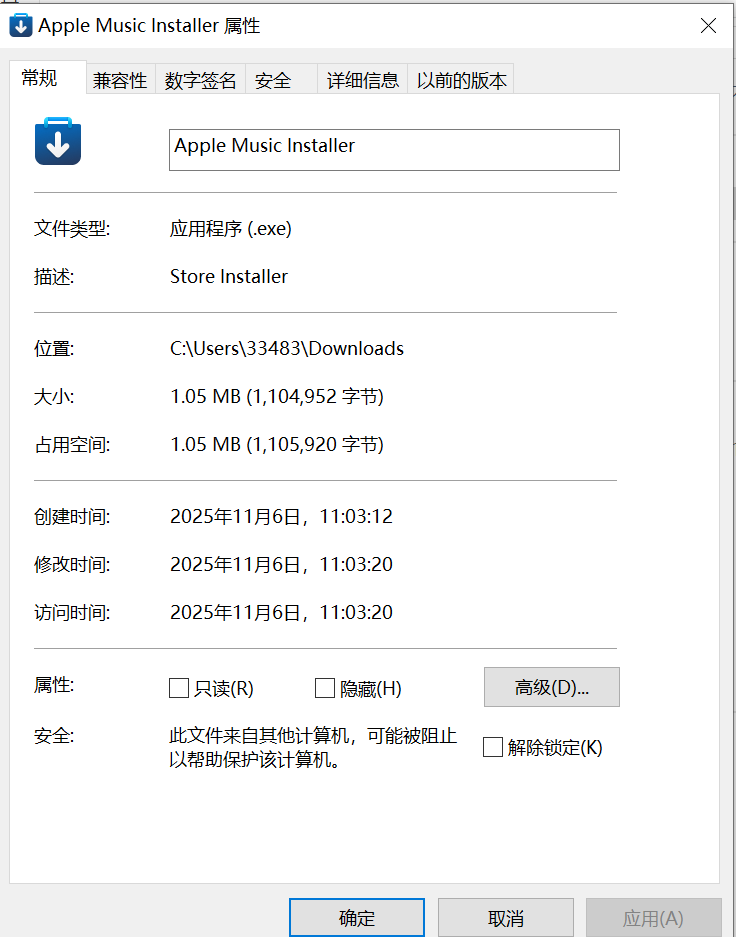Tick the 隐藏(H) checkbox
The width and height of the screenshot is (736, 937).
(324, 688)
